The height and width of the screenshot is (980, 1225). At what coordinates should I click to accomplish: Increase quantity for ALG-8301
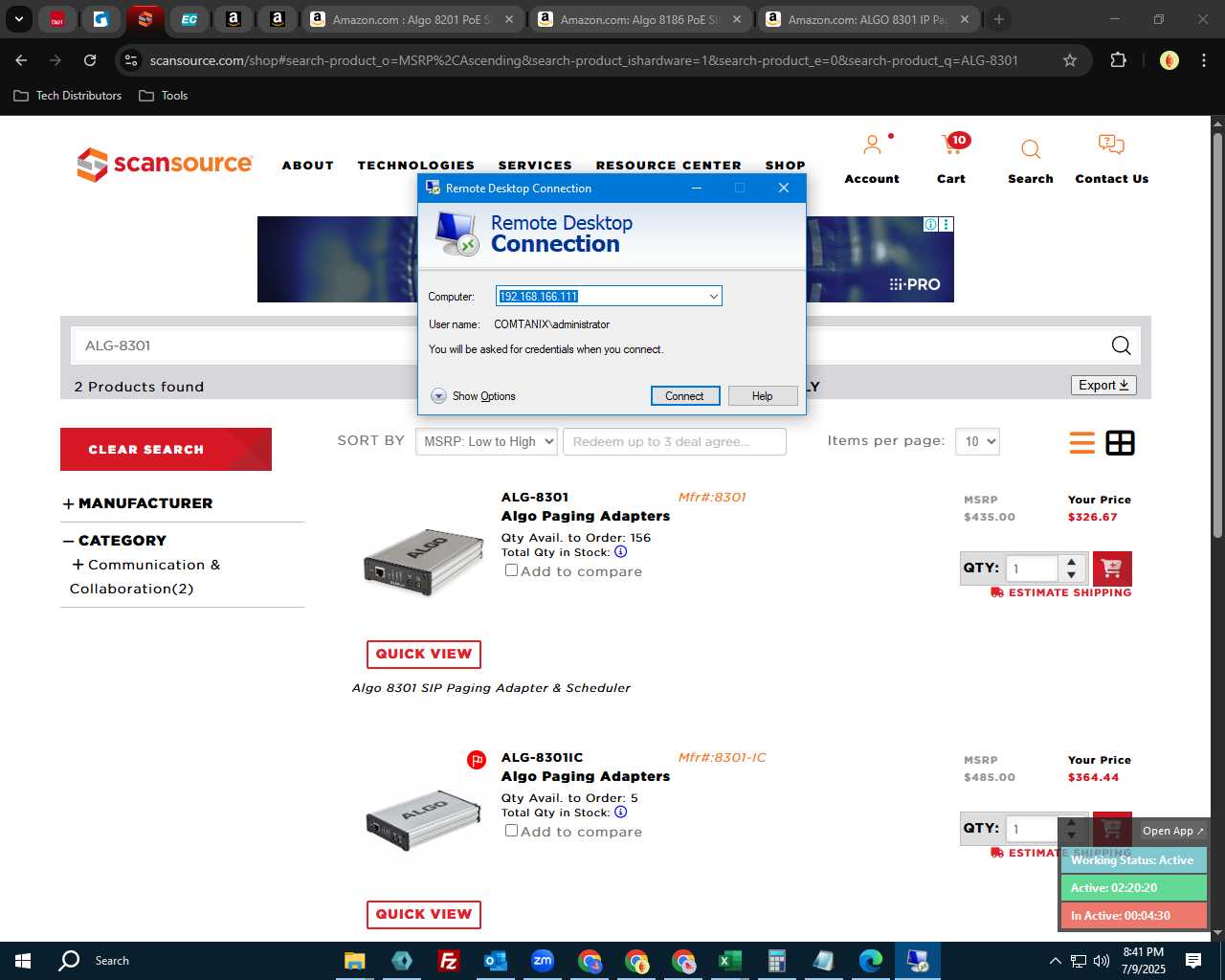(1072, 562)
